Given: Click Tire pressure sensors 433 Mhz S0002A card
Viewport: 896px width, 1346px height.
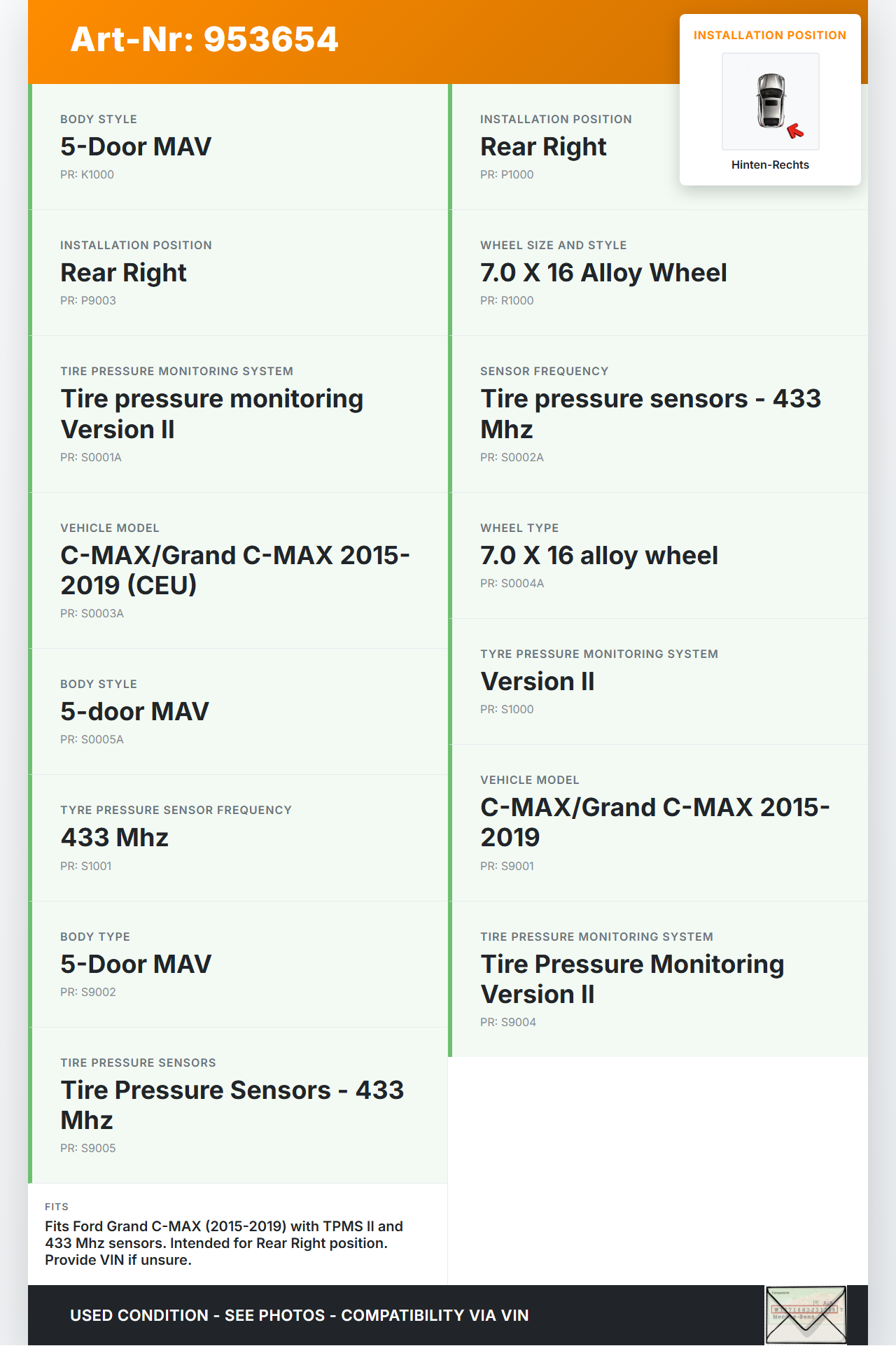Looking at the screenshot, I should click(658, 414).
